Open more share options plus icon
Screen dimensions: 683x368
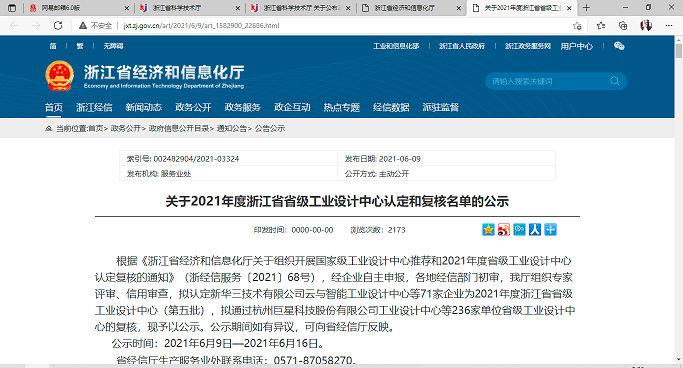[551, 230]
